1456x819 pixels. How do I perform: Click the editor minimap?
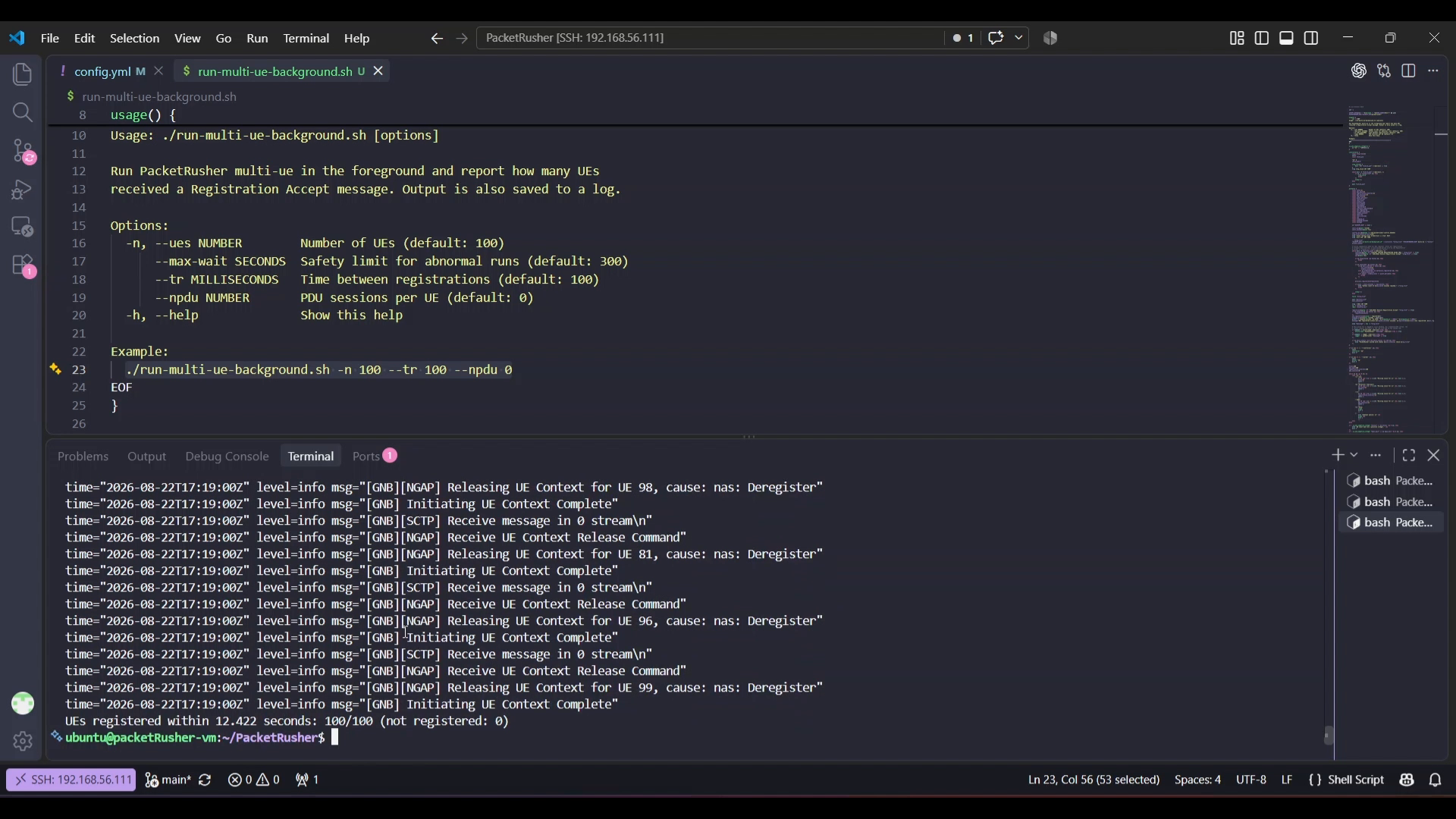click(x=1392, y=269)
